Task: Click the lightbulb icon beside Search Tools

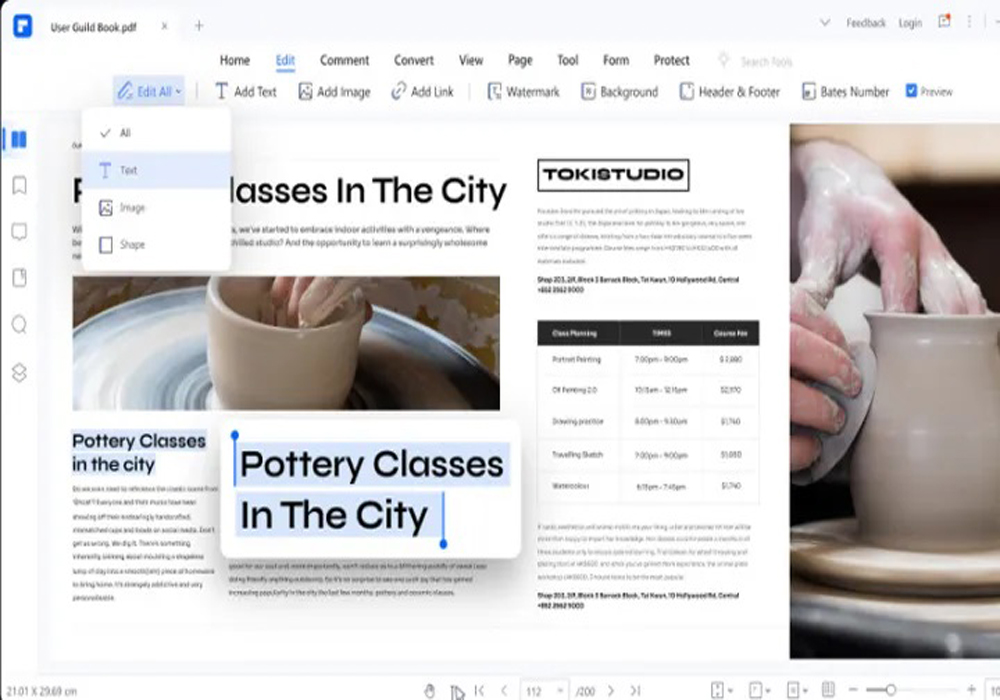Action: point(723,60)
